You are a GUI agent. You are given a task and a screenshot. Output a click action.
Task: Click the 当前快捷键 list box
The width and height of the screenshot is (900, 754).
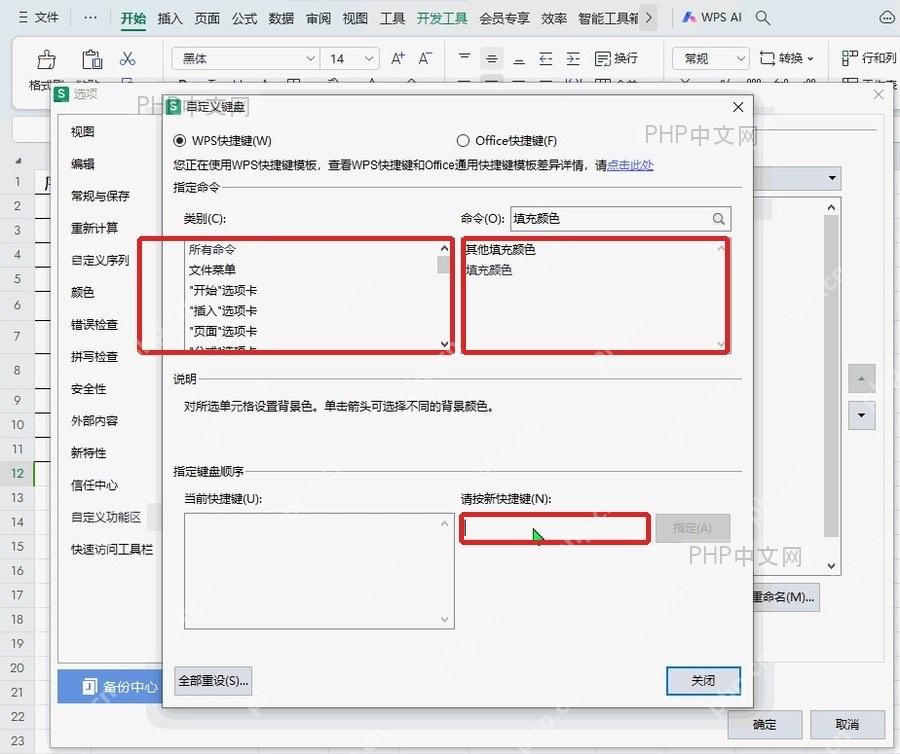click(x=319, y=572)
